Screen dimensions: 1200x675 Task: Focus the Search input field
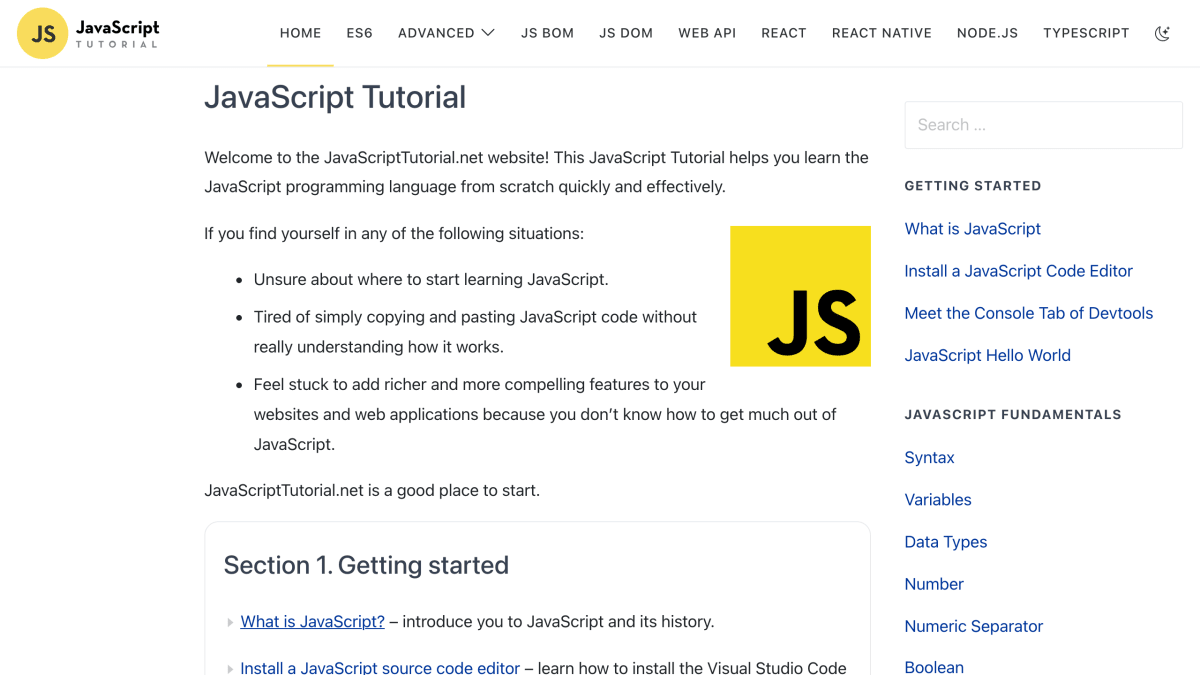point(1043,125)
